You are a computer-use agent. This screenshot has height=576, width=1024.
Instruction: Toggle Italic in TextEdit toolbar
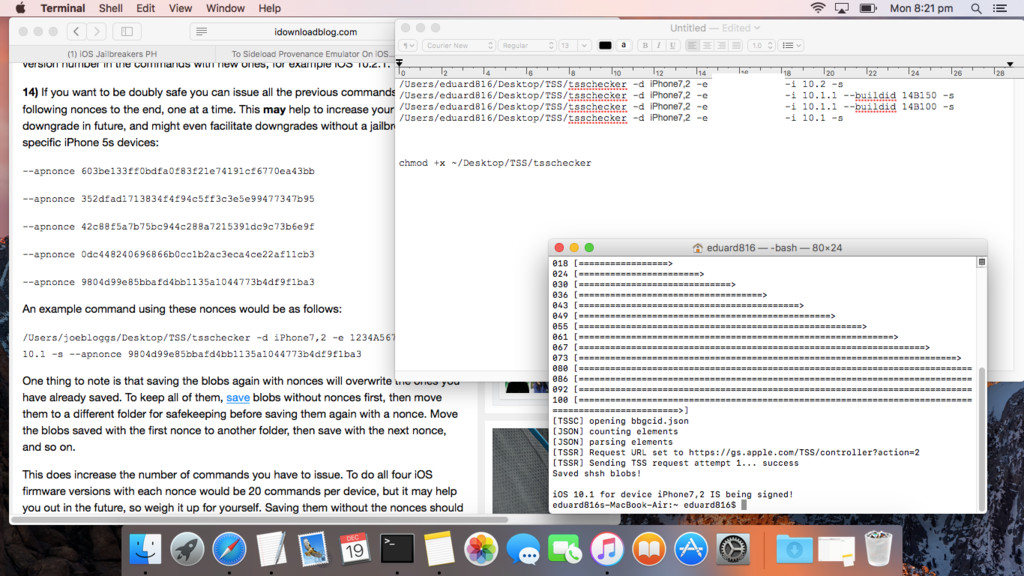coord(658,45)
